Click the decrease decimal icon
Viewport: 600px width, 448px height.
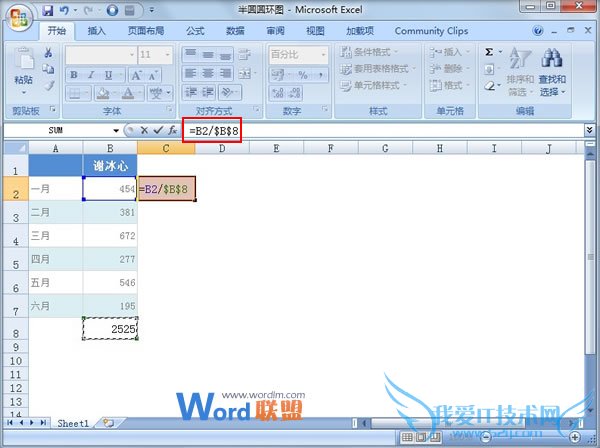click(295, 93)
